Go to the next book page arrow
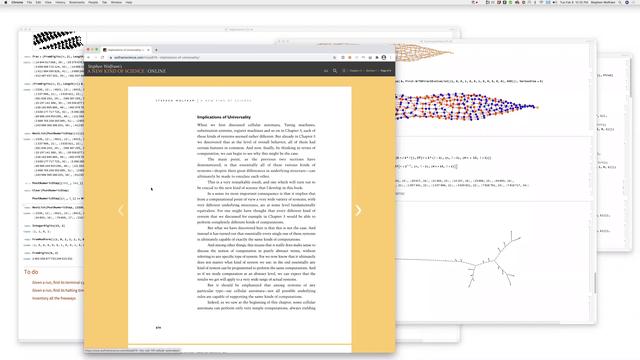Image resolution: width=640 pixels, height=360 pixels. coord(358,210)
